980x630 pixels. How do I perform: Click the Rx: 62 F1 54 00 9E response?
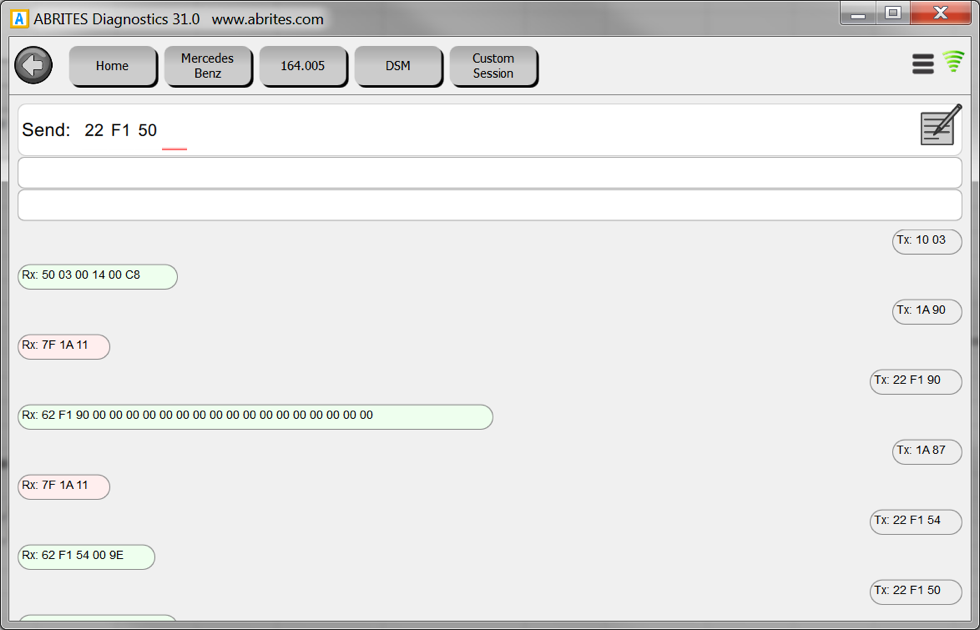86,556
